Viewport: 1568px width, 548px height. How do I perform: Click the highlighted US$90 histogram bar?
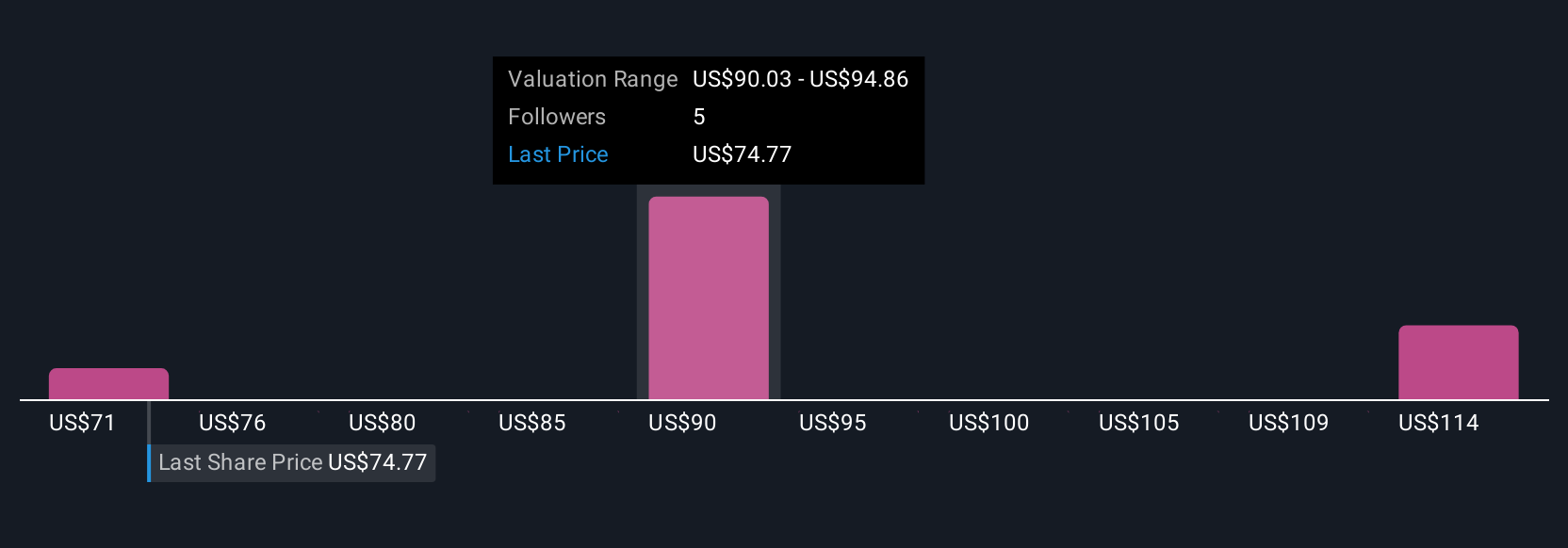[709, 298]
